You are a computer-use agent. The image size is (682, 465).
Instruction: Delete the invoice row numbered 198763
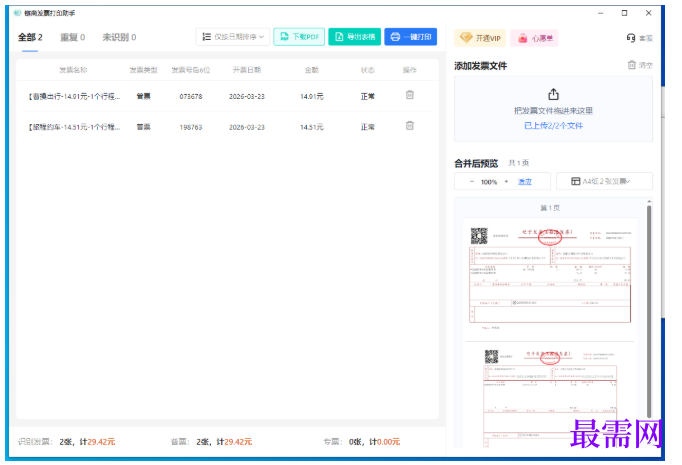[409, 126]
